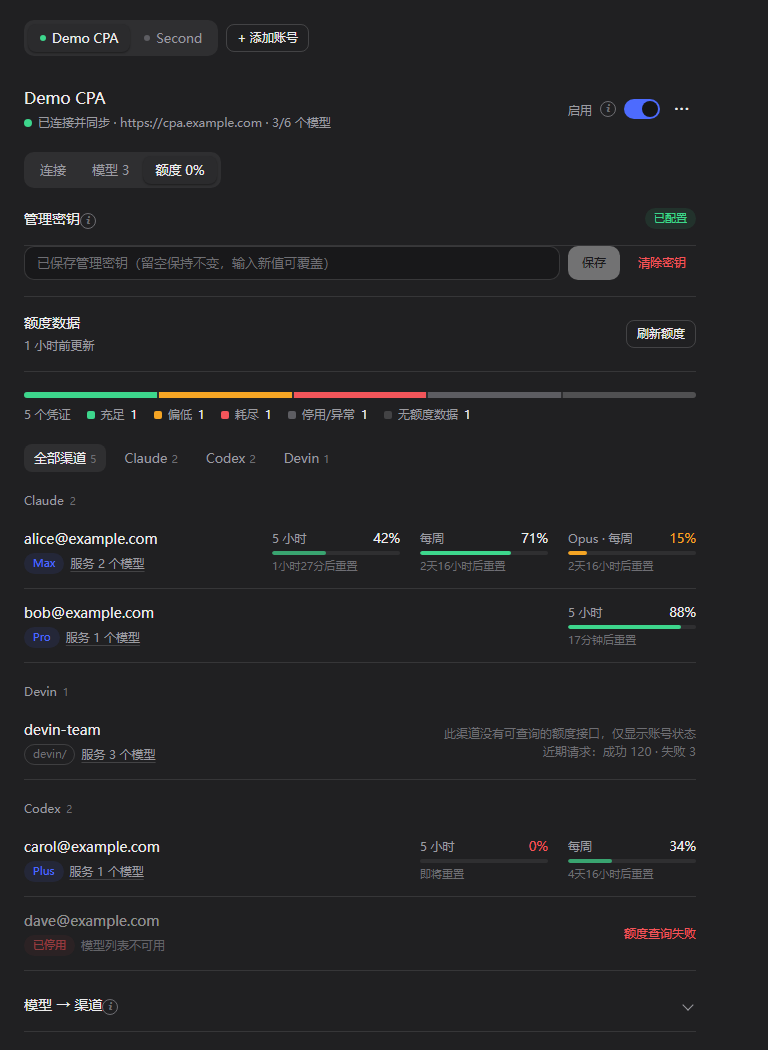Click alice's 每周 71% progress bar

pos(484,553)
